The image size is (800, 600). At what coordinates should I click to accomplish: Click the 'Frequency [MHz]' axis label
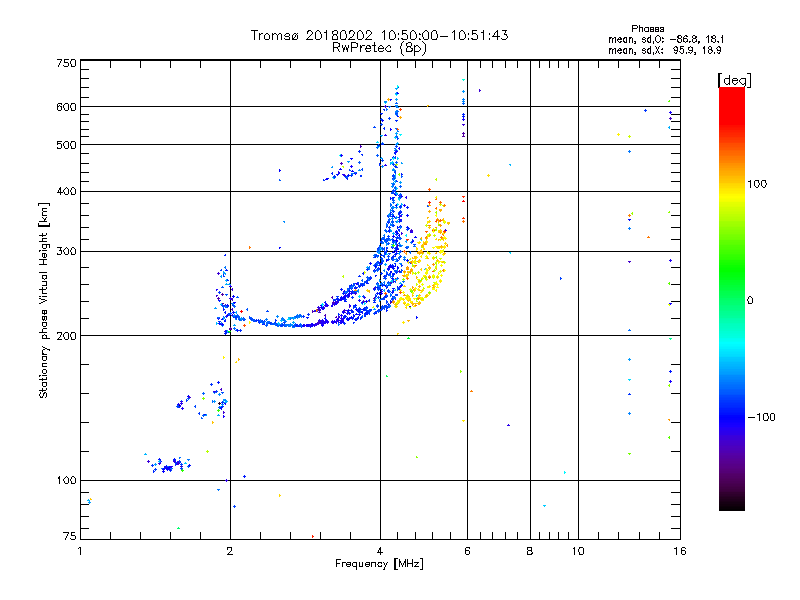coord(379,563)
